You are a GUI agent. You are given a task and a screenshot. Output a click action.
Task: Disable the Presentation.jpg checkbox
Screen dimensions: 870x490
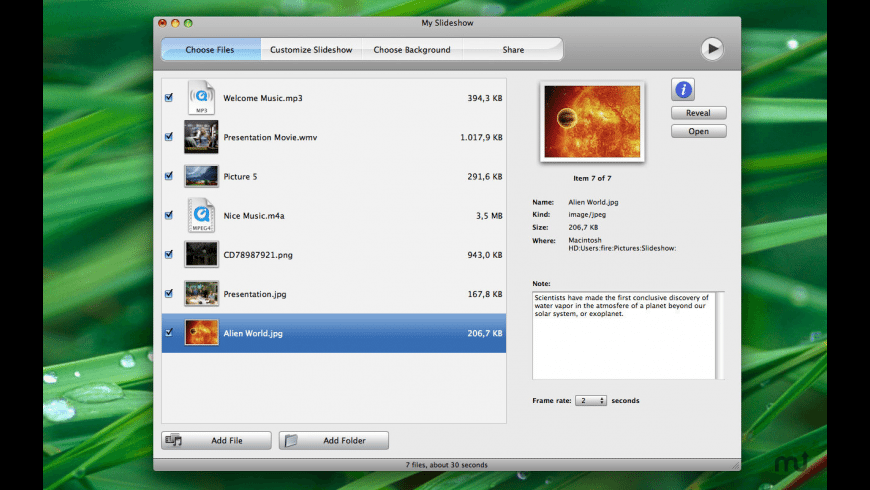(169, 294)
